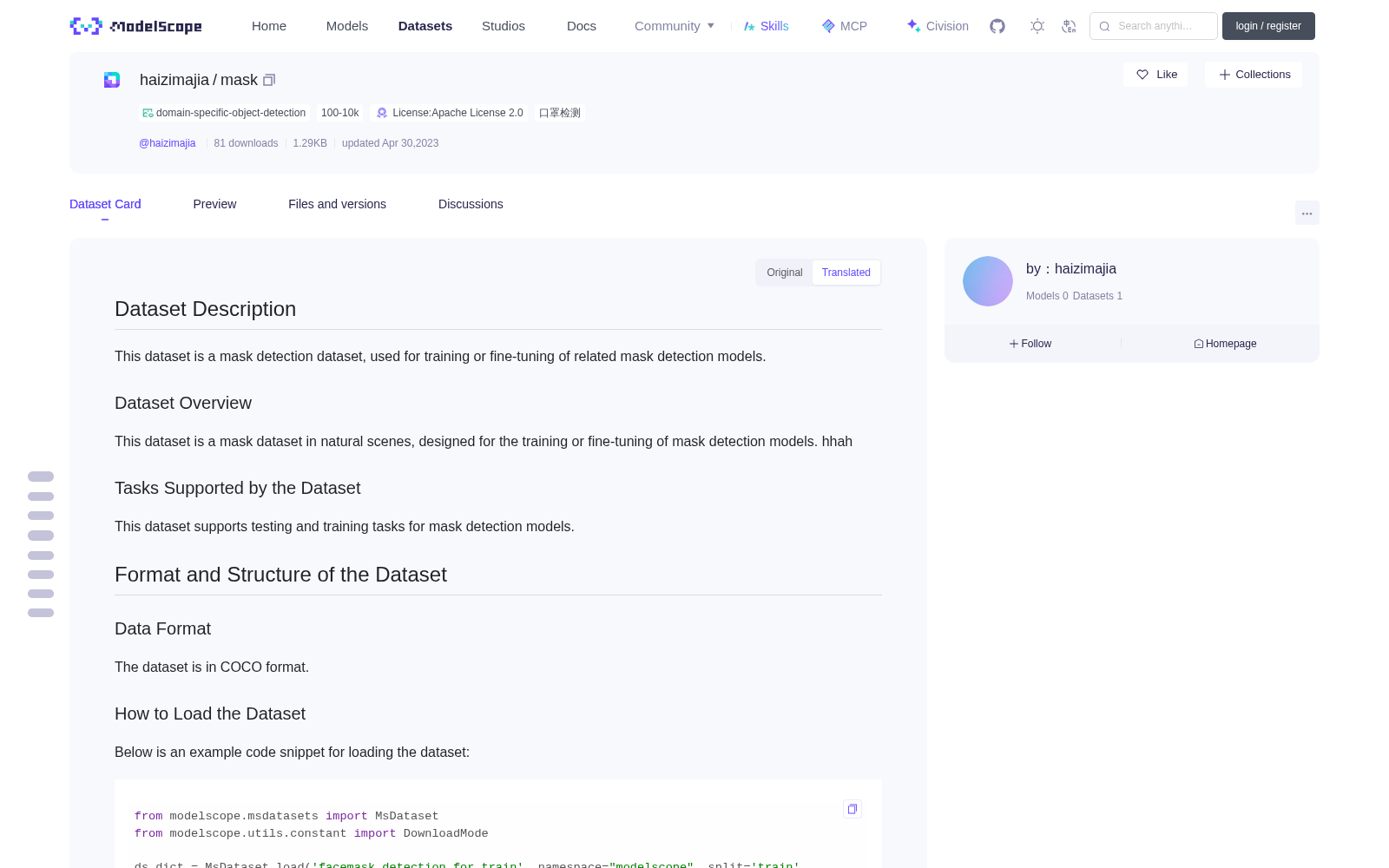Go to the Home page
Image resolution: width=1389 pixels, height=868 pixels.
point(269,26)
